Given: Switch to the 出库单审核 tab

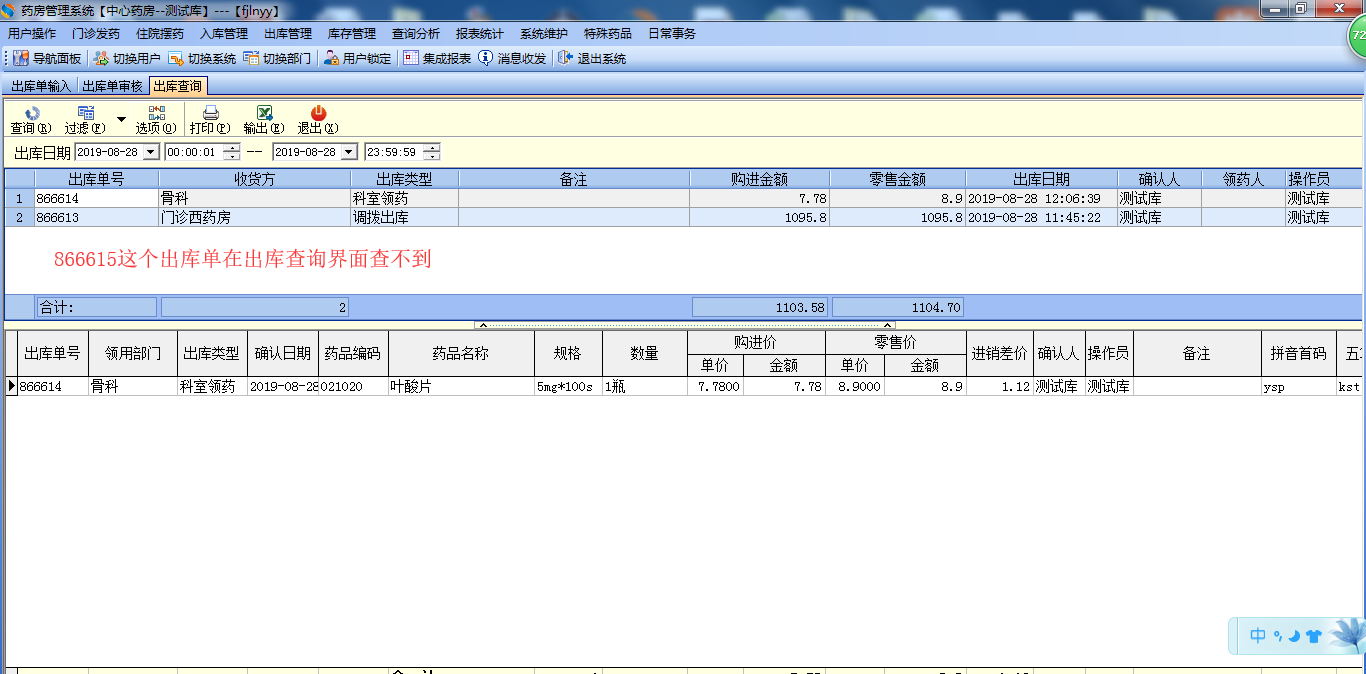Looking at the screenshot, I should pyautogui.click(x=112, y=87).
